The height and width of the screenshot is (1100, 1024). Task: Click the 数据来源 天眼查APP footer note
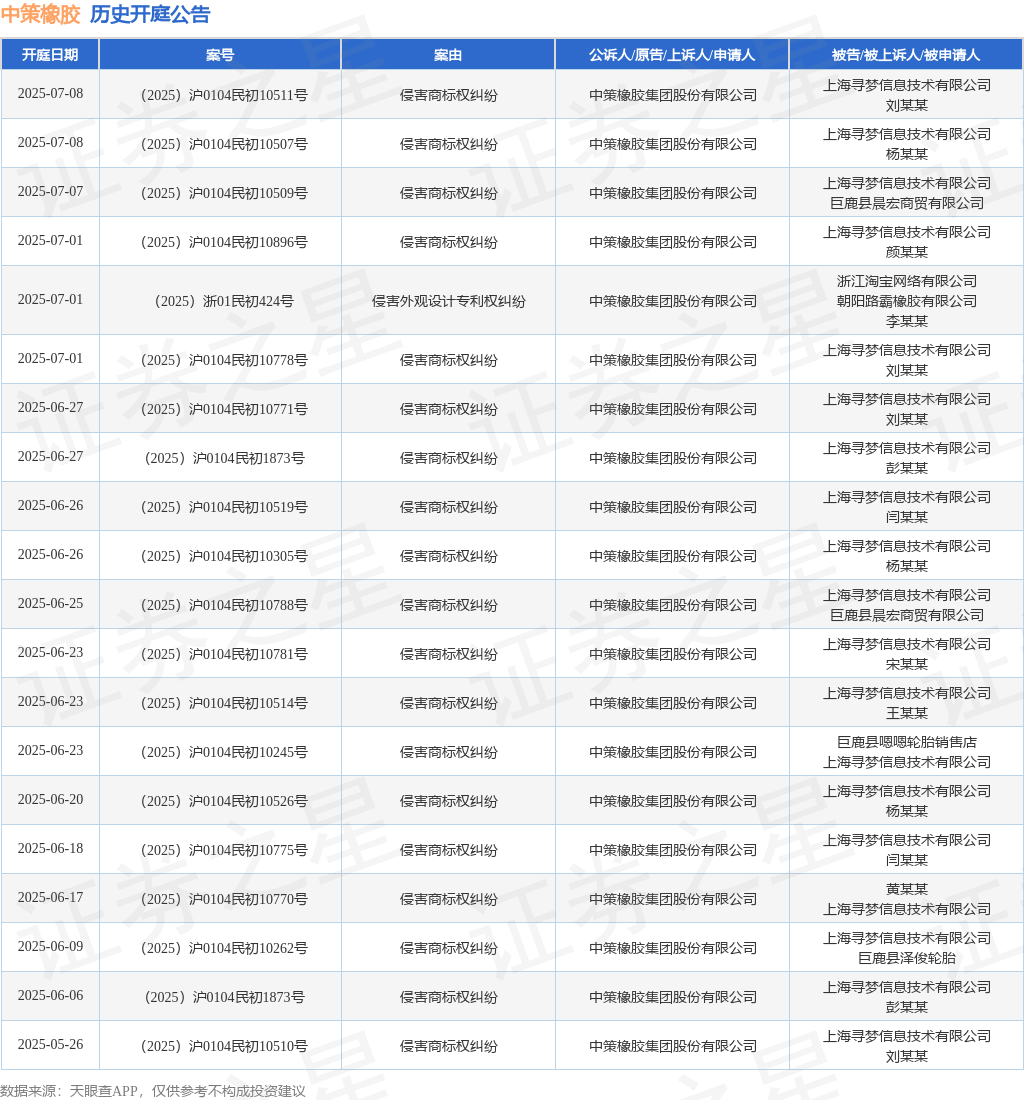(153, 1091)
